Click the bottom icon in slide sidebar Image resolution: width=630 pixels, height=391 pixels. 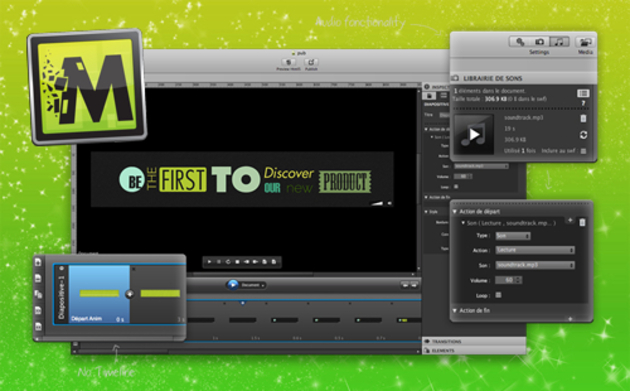(x=38, y=326)
